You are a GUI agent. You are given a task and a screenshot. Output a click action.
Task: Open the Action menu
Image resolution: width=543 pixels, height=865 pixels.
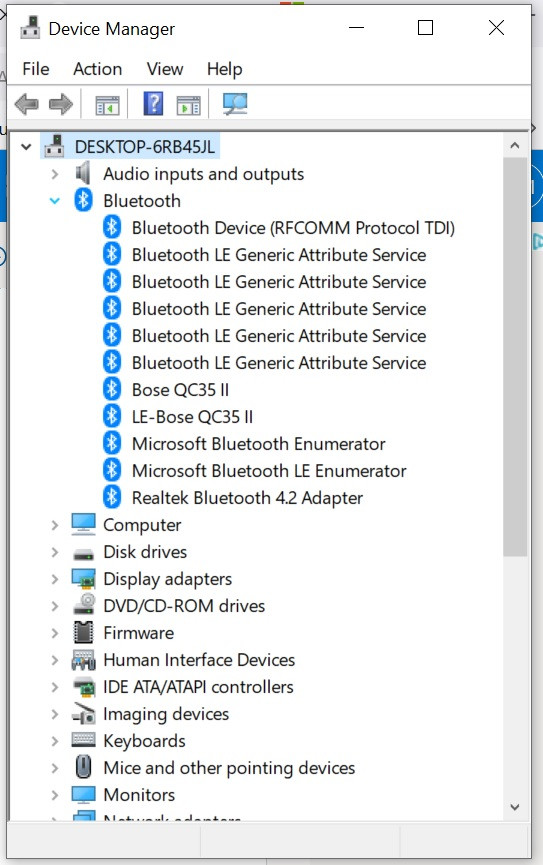98,69
